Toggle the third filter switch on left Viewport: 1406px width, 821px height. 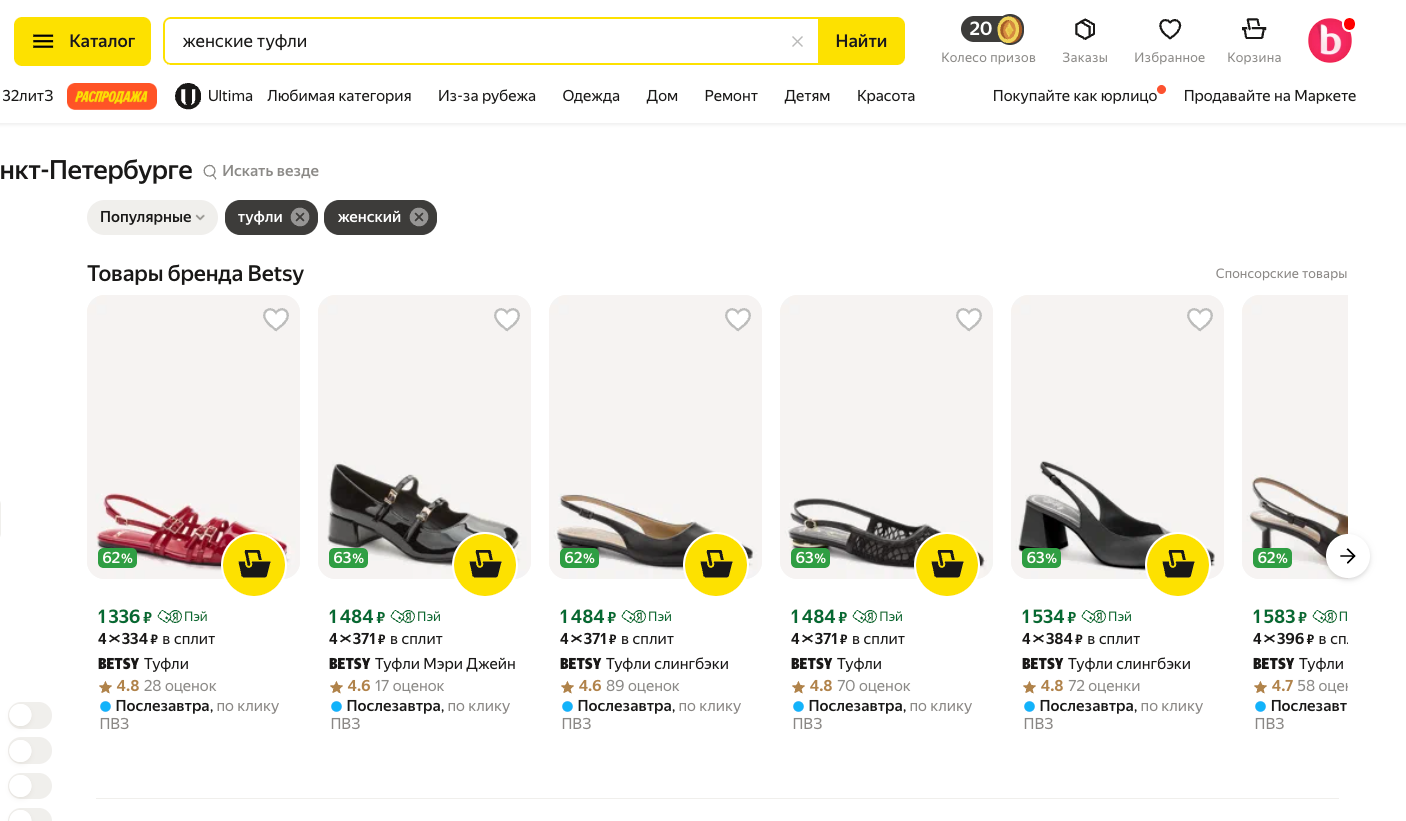(30, 786)
